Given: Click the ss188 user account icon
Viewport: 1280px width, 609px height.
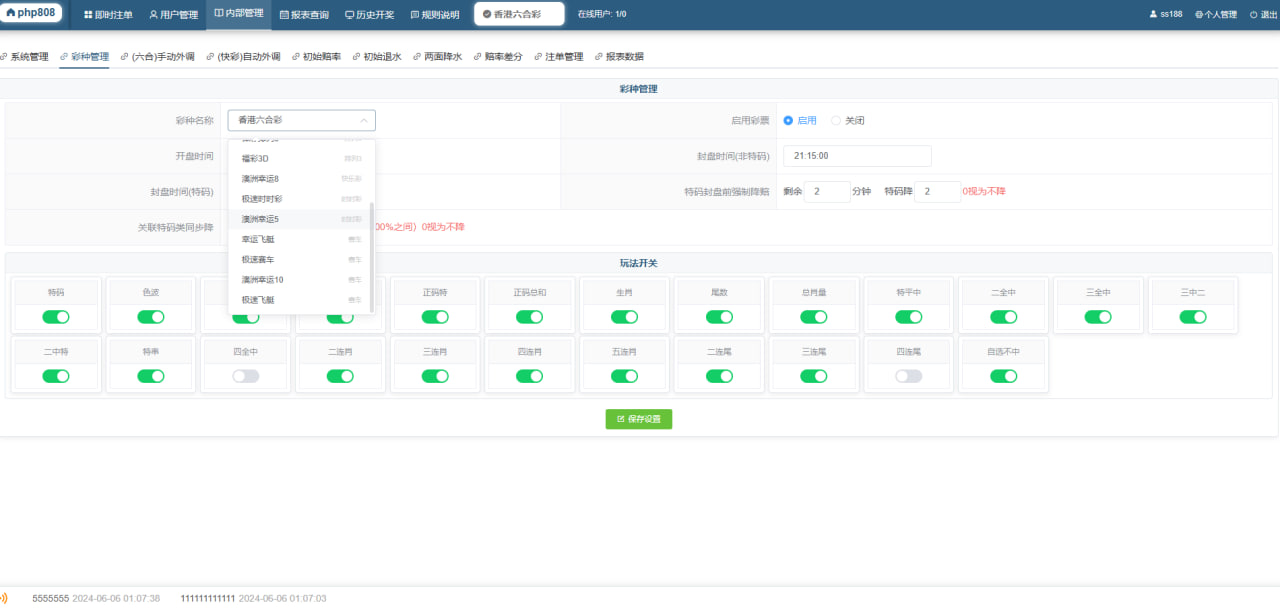Looking at the screenshot, I should coord(1153,15).
